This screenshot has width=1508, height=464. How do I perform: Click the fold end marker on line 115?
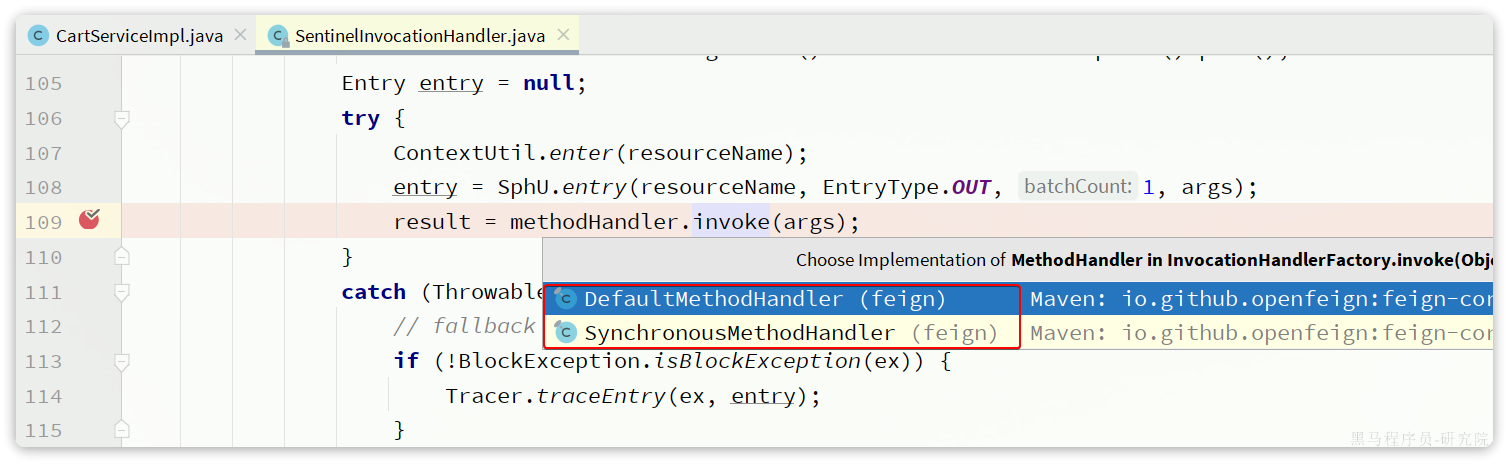[122, 430]
